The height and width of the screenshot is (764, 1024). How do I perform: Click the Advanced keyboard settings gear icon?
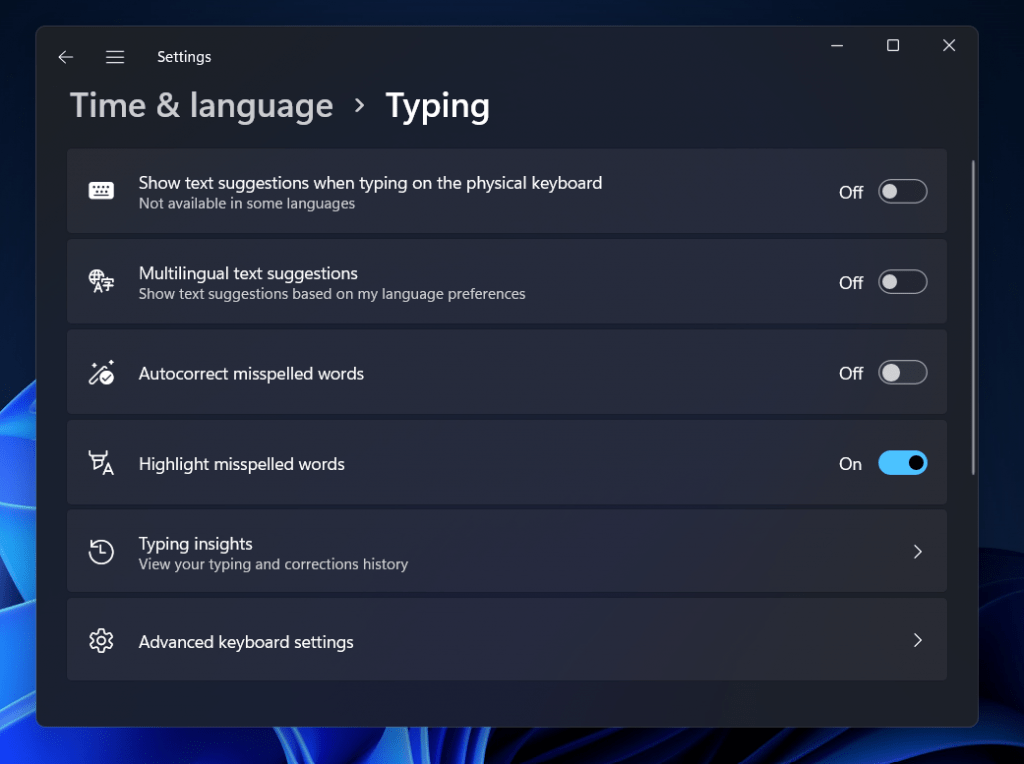(x=101, y=640)
